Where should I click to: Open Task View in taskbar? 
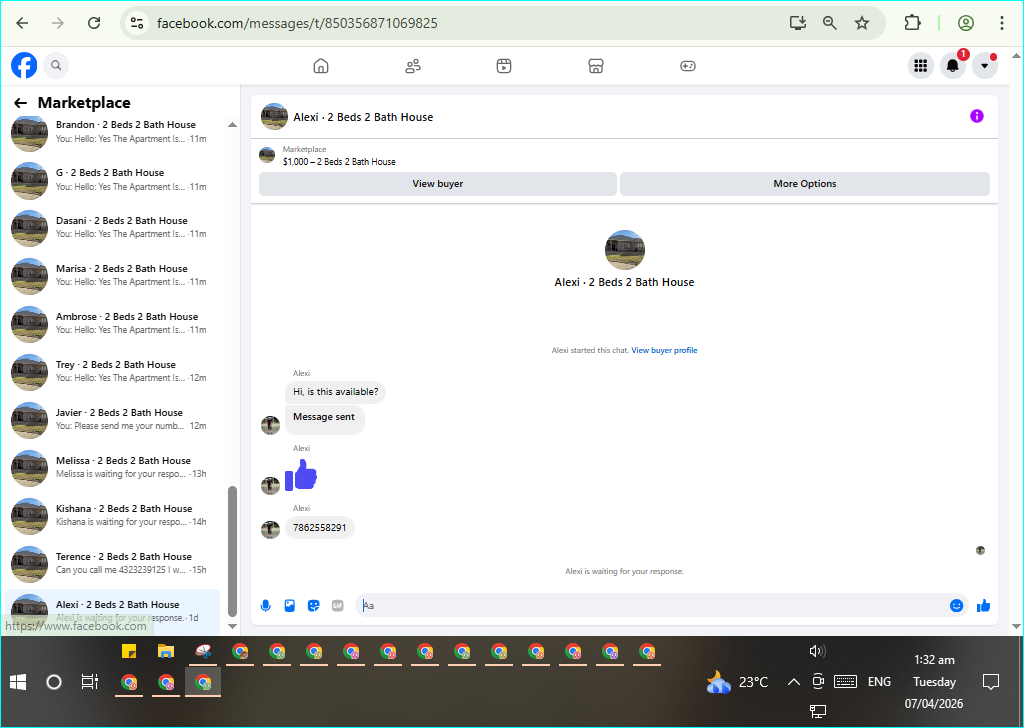[89, 682]
